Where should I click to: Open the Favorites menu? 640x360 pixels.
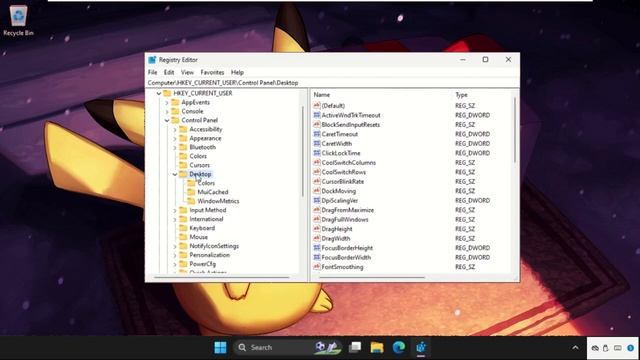(x=212, y=72)
